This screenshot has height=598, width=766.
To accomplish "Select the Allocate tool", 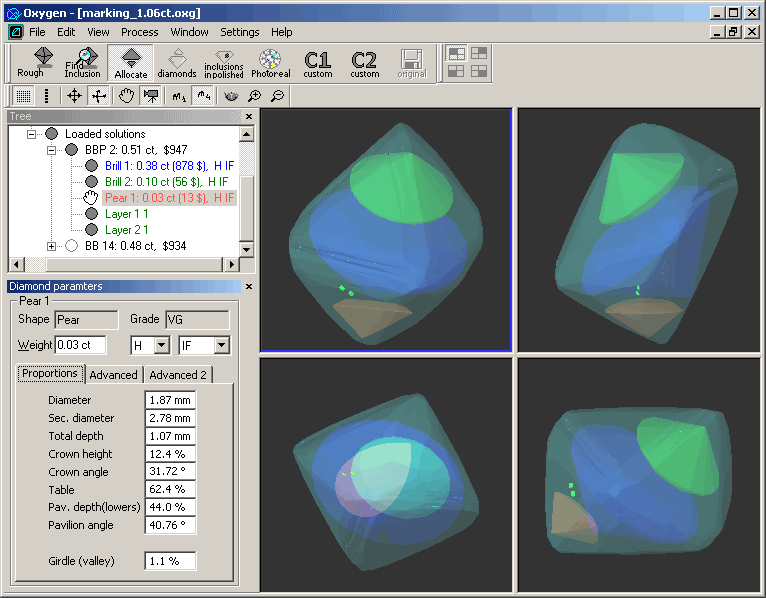I will [x=130, y=62].
